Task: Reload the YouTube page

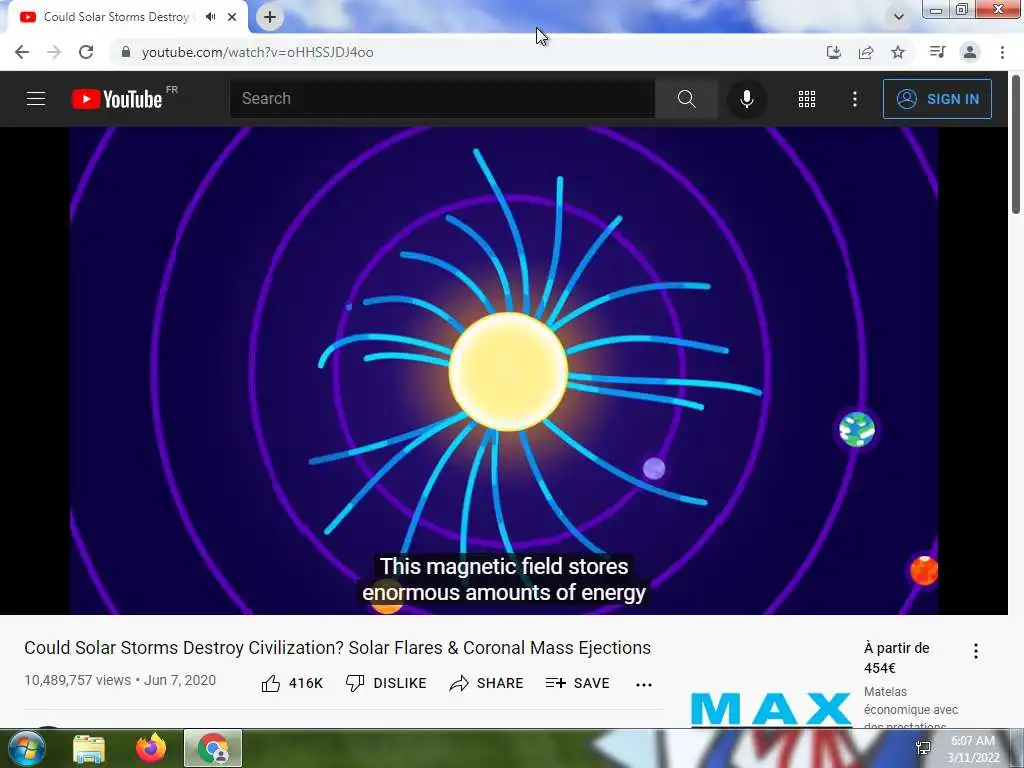Action: [86, 52]
